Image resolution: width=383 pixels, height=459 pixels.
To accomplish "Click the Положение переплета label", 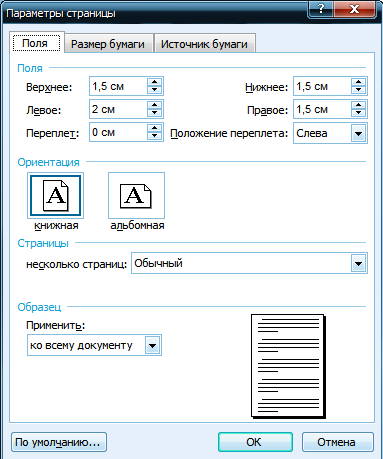I will pos(229,133).
